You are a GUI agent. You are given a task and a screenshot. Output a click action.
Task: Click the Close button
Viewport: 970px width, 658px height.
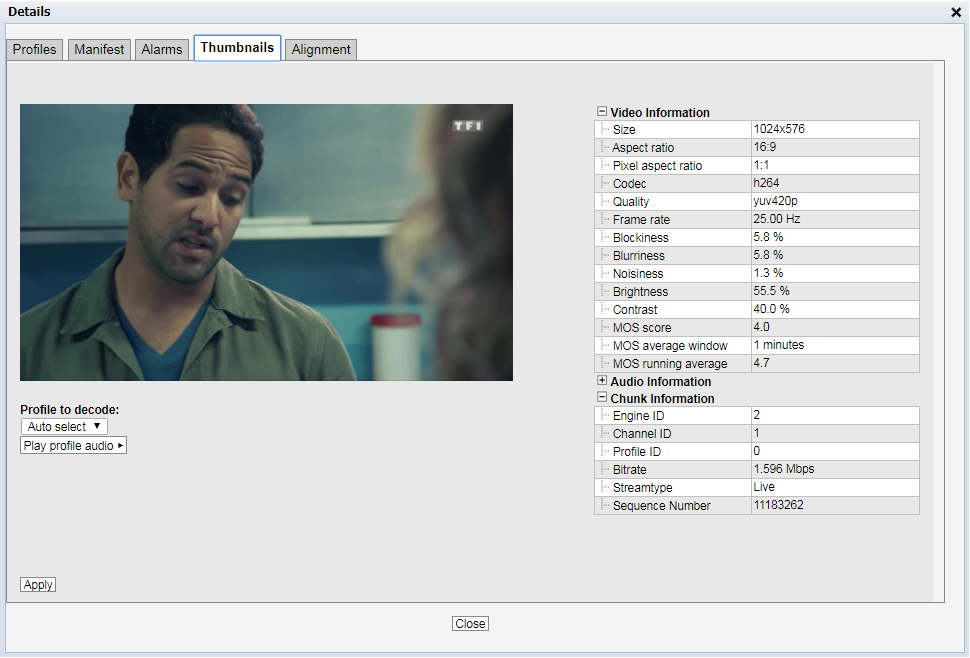[x=470, y=624]
